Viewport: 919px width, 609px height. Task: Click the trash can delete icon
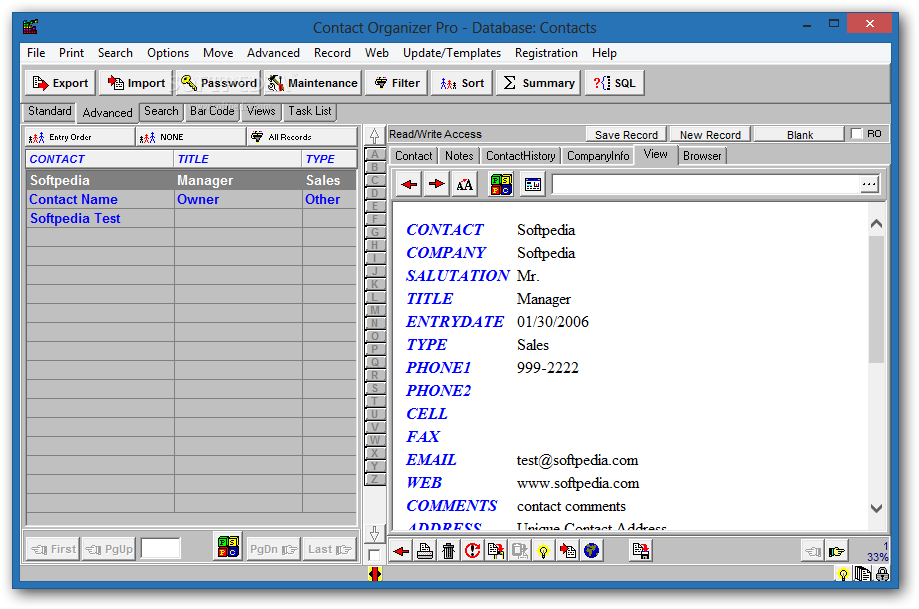(x=448, y=551)
